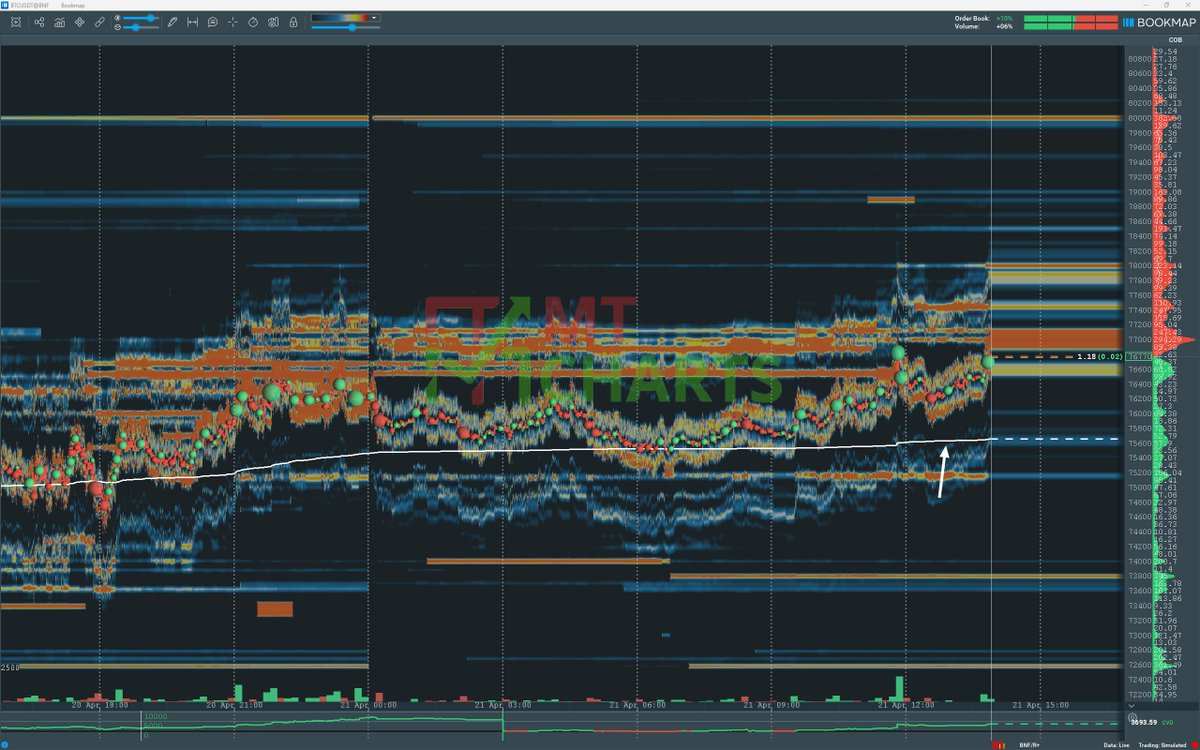Select the pencil drawing tool
Viewport: 1200px width, 750px height.
tap(172, 21)
